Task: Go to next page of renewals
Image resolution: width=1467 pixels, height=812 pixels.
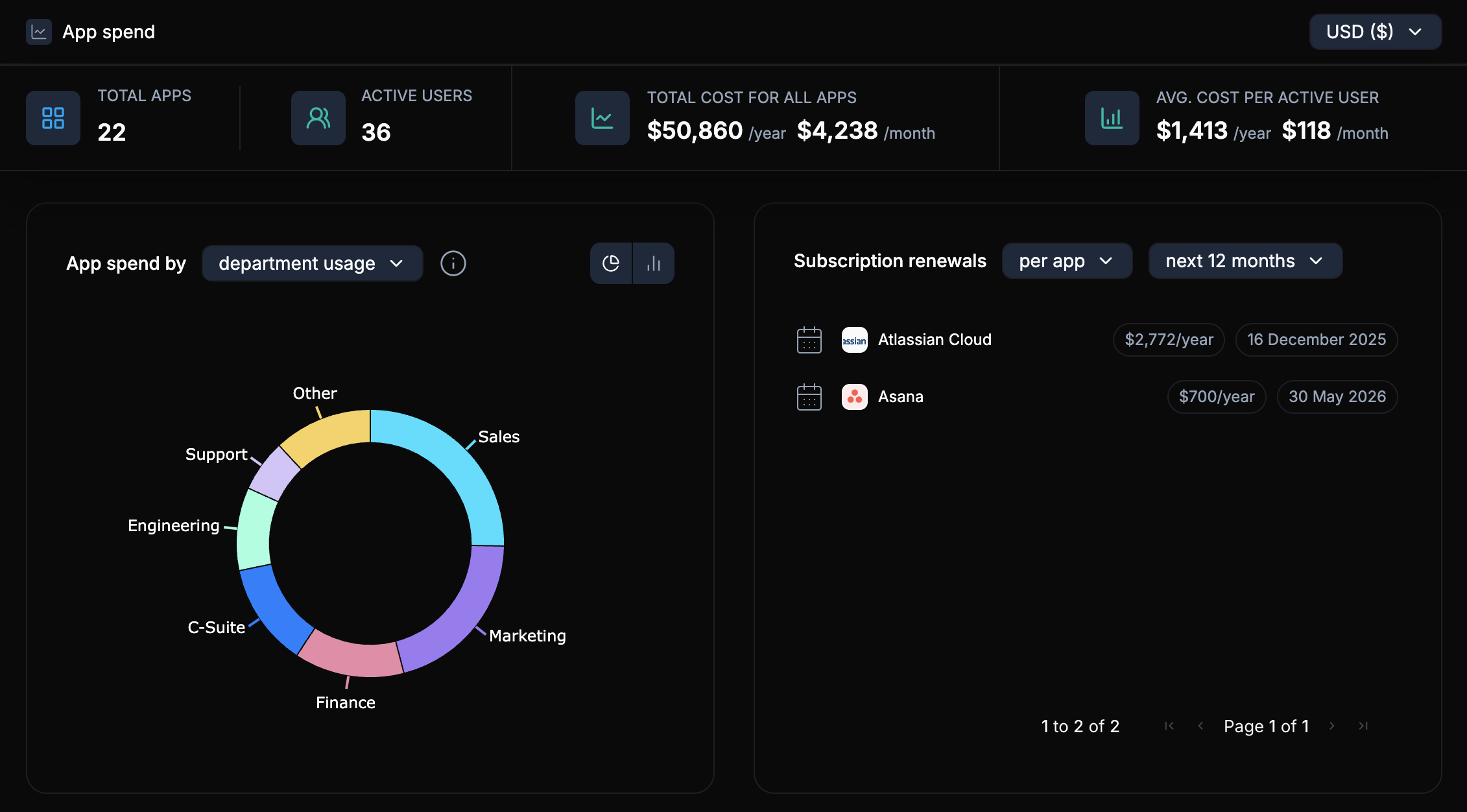Action: [x=1333, y=726]
